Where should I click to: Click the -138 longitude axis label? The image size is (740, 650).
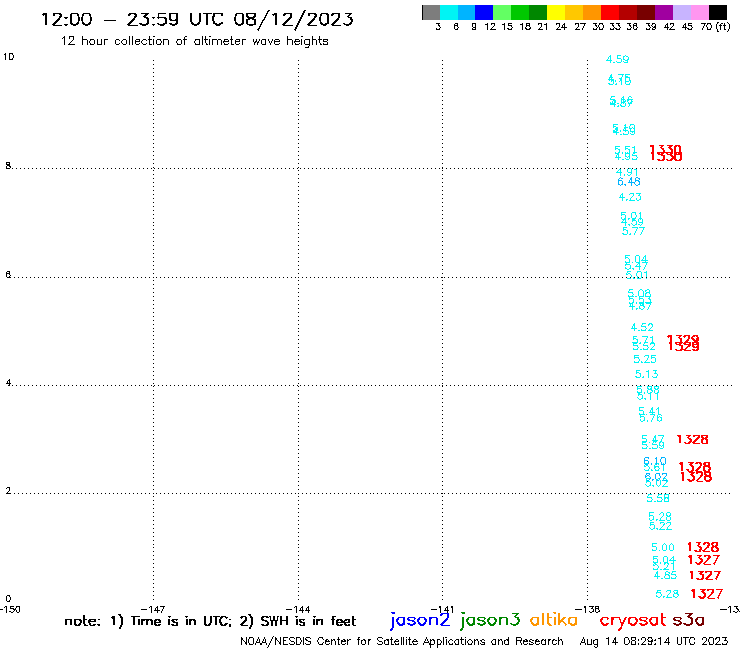[587, 609]
